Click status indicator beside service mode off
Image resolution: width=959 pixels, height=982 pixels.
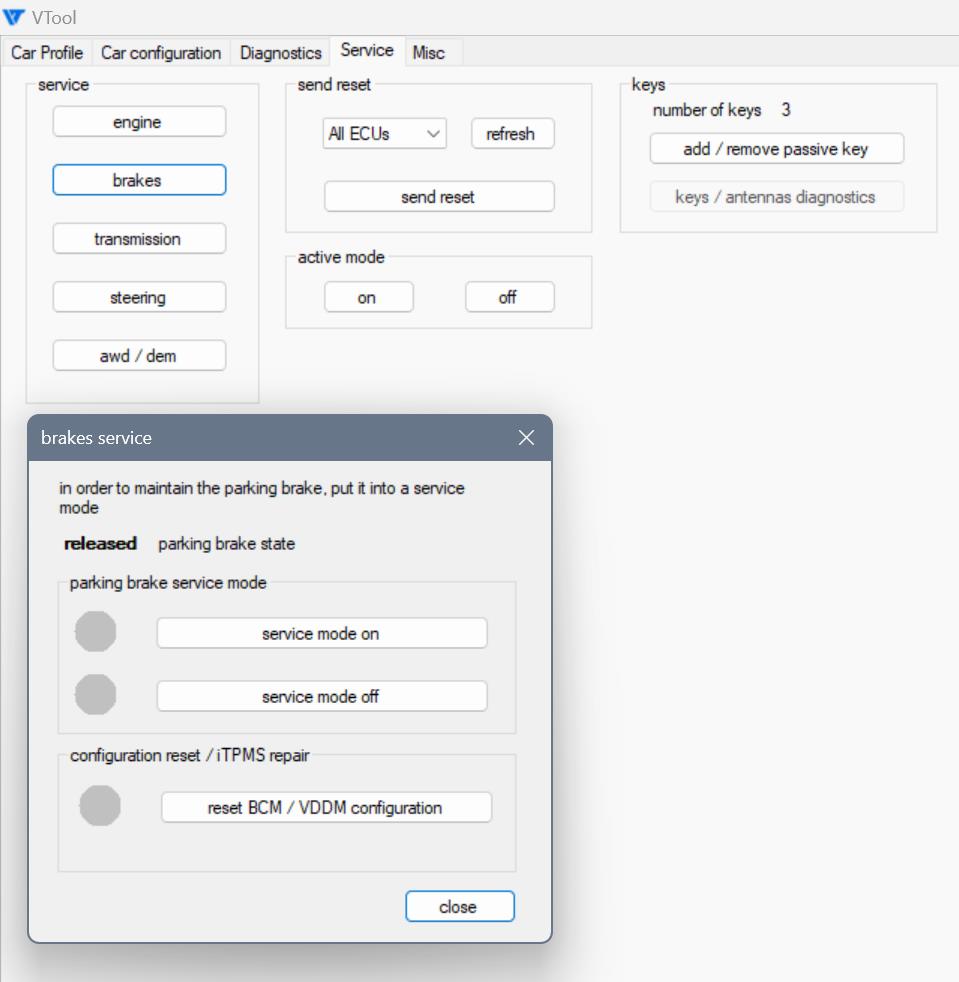click(96, 695)
